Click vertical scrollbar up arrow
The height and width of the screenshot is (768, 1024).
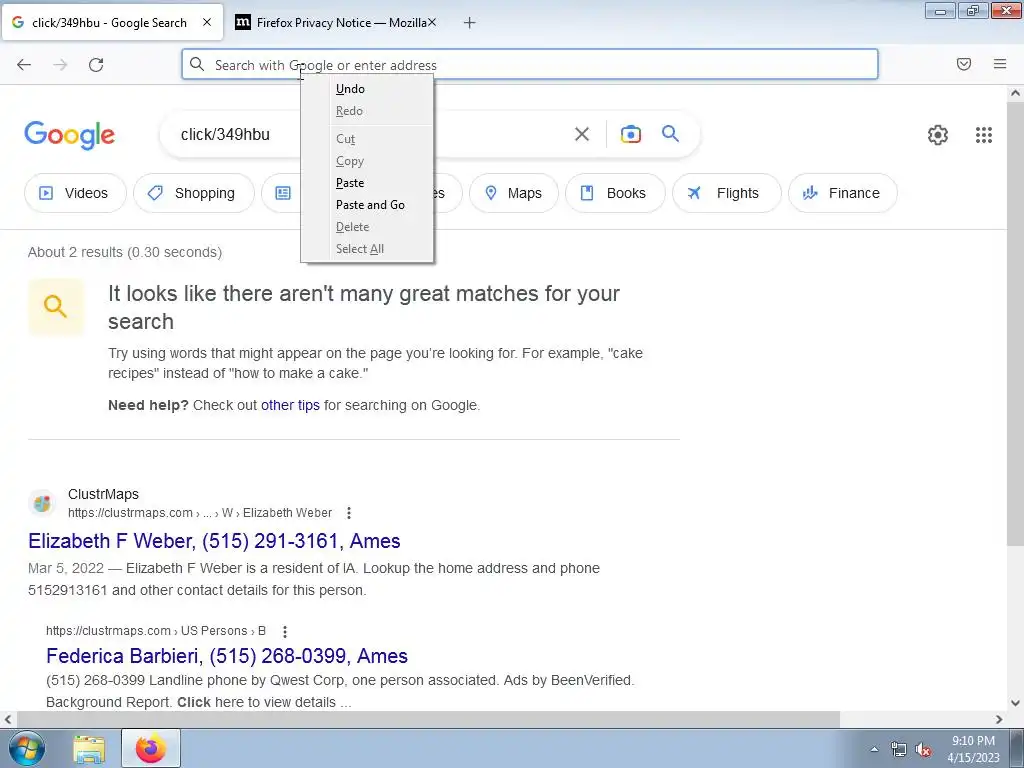[1015, 93]
